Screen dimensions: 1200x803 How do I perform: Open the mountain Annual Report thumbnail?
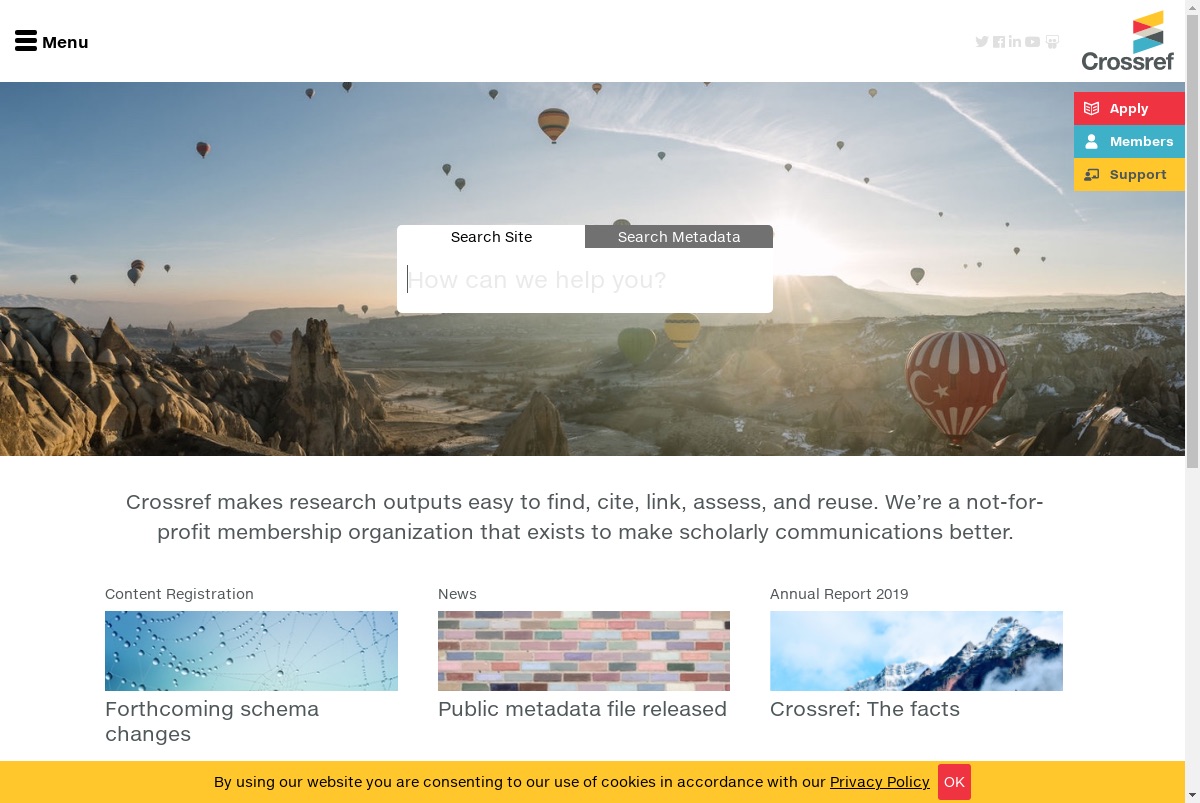point(916,651)
